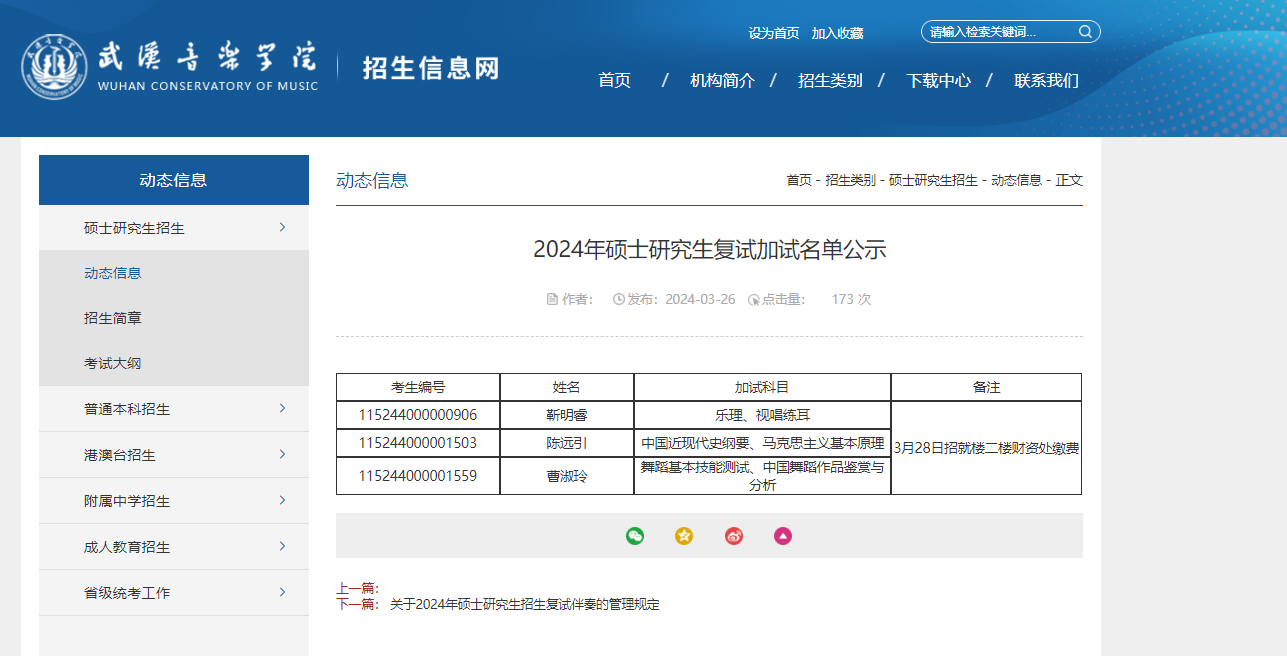Share article via green WeChat icon
Viewport: 1287px width, 656px height.
pos(635,536)
